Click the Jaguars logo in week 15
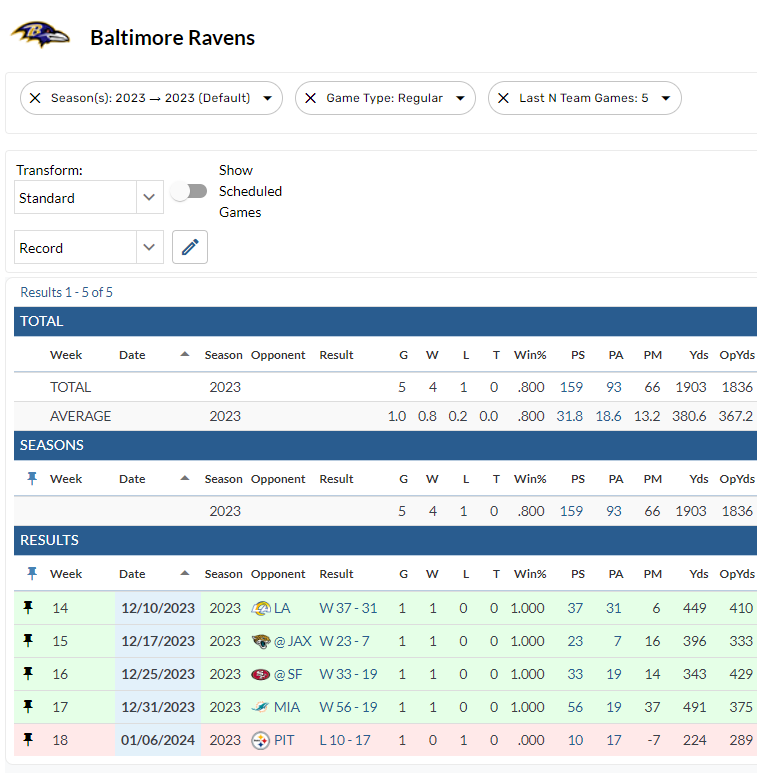757x773 pixels. point(262,641)
